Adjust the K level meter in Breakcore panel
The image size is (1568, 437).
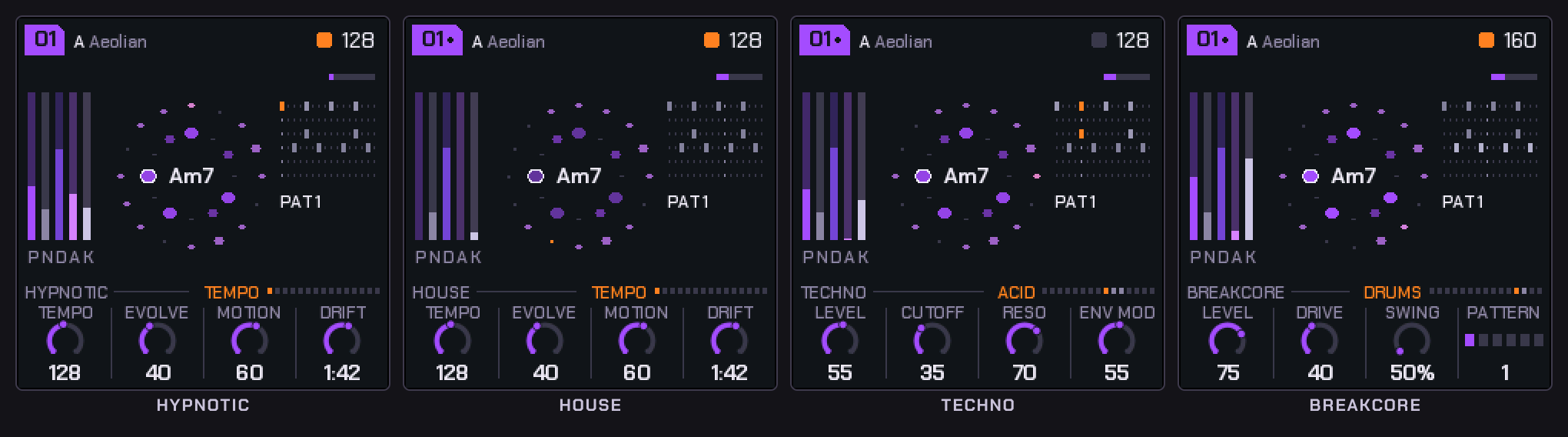point(1249,166)
